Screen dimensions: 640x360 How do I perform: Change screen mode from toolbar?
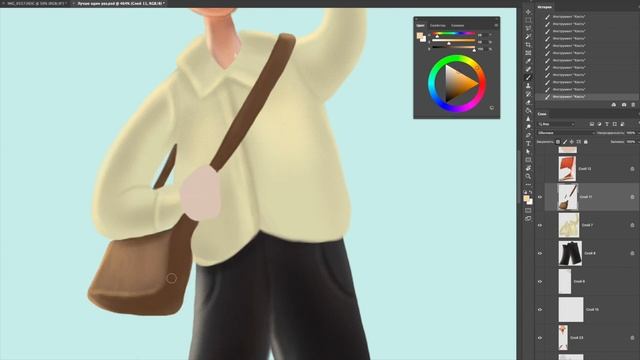(528, 219)
